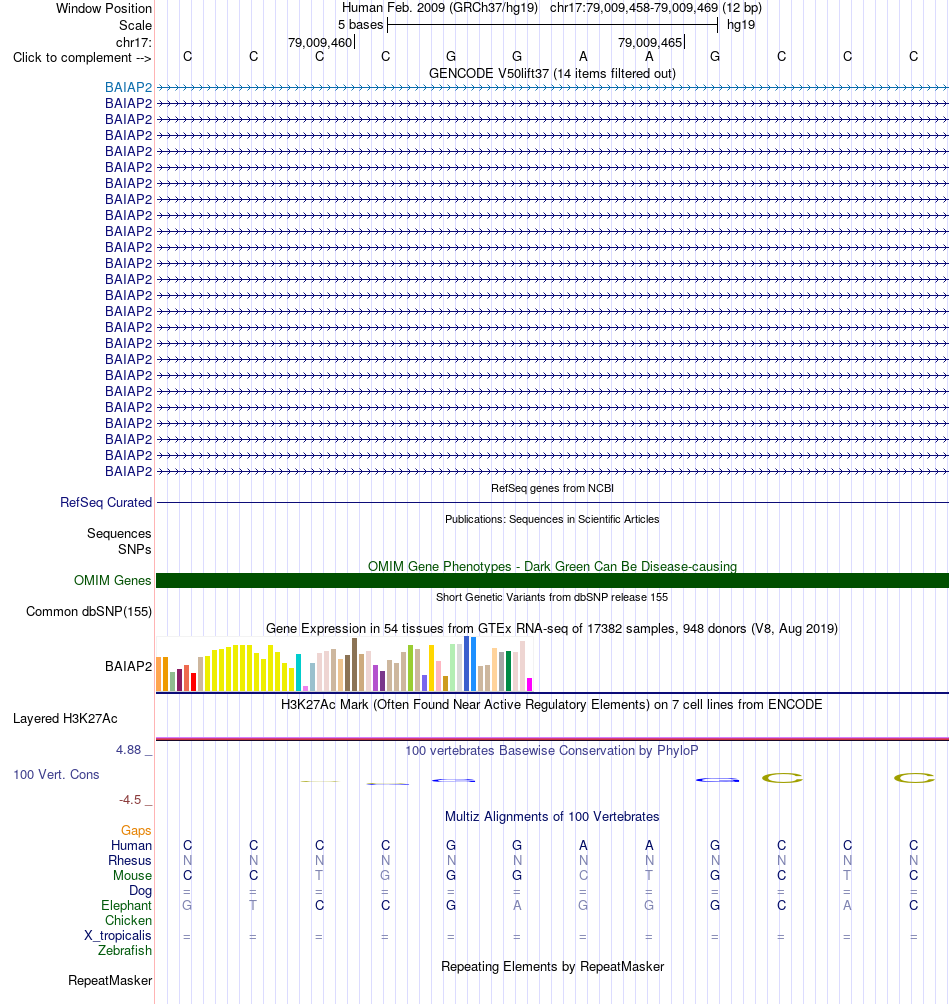Click the light-blue highlighted BAIAP2 transcript label
This screenshot has height=1004, width=950.
click(128, 87)
